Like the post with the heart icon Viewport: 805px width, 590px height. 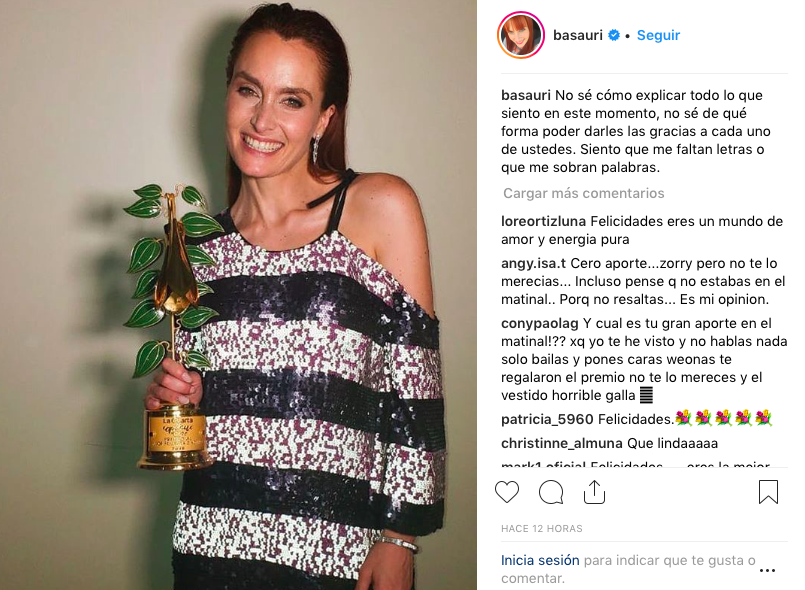click(507, 492)
